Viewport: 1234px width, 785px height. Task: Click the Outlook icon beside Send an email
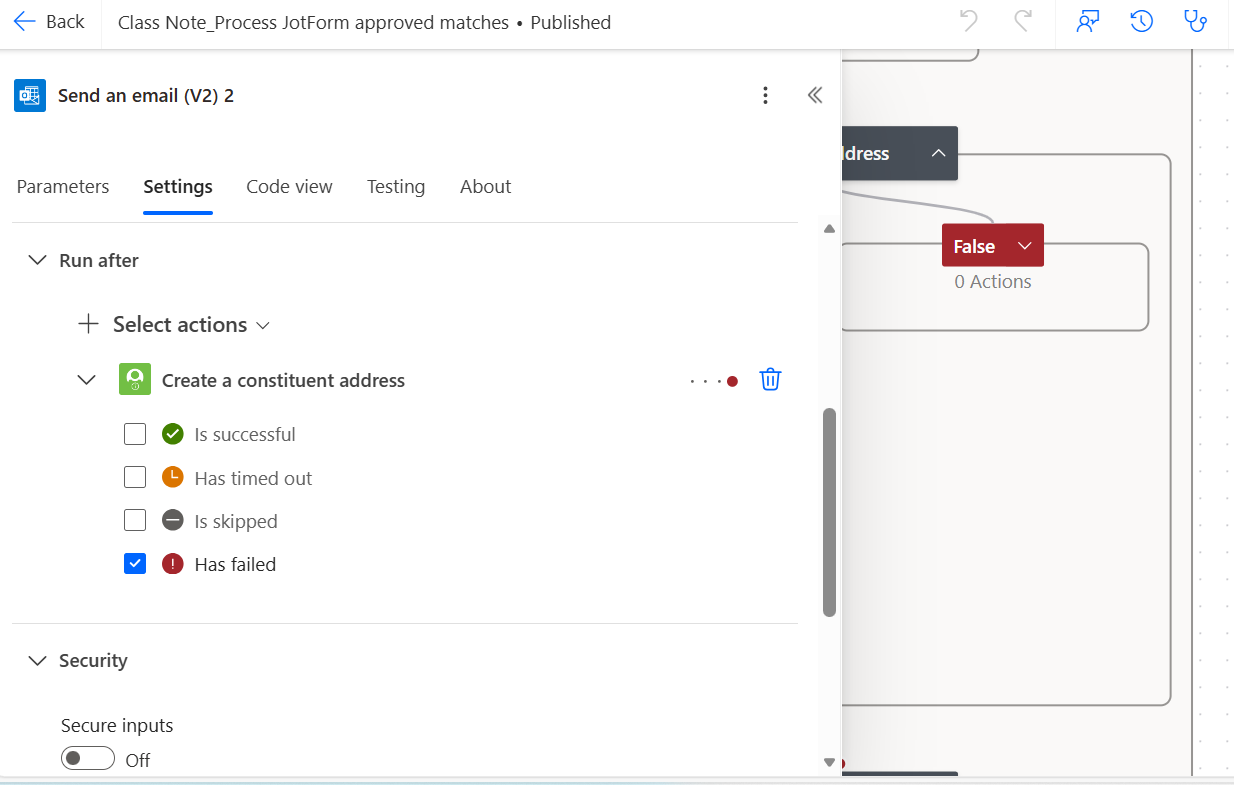pyautogui.click(x=30, y=95)
